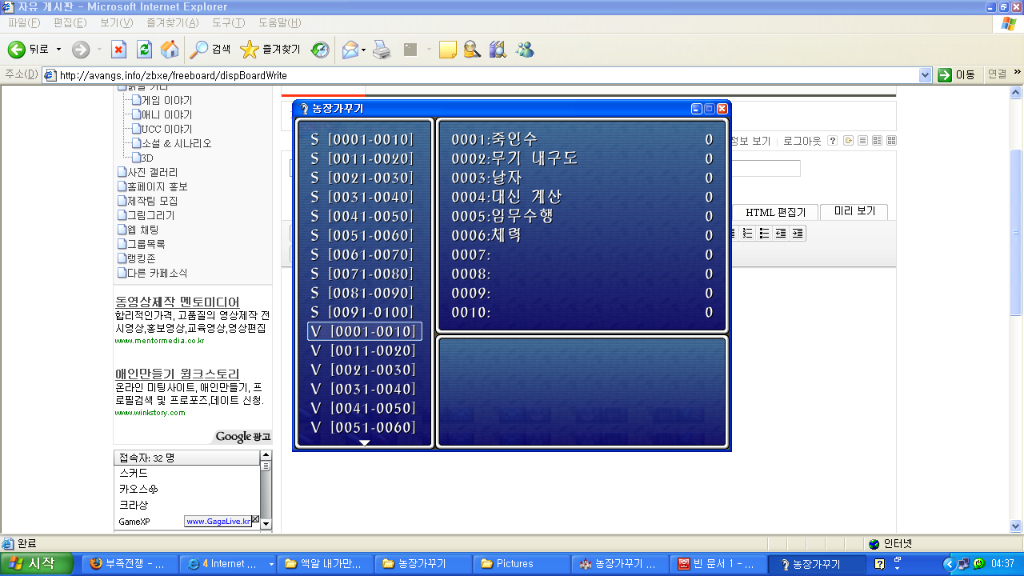Select V [0031-0040] in game list
This screenshot has height=576, width=1024.
pyautogui.click(x=362, y=389)
